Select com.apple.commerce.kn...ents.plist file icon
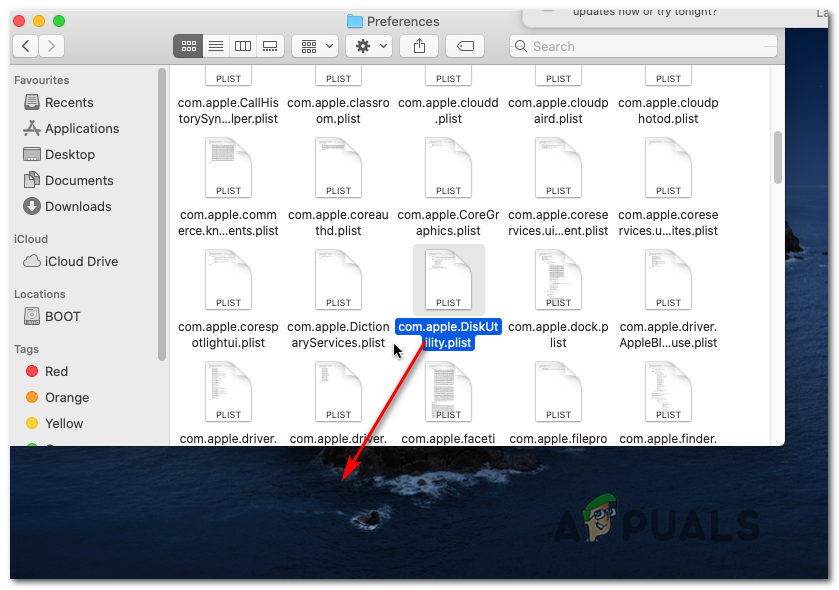Screen dimensions: 839x590 tap(228, 168)
